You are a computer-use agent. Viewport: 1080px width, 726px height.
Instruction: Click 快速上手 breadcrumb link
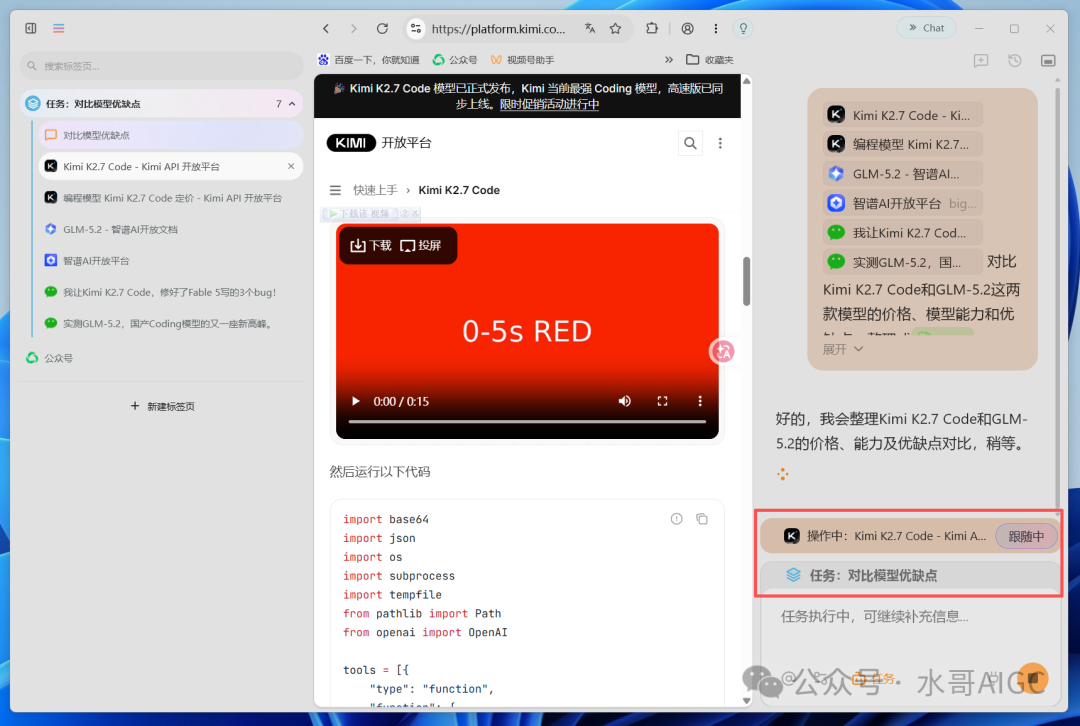pos(375,190)
